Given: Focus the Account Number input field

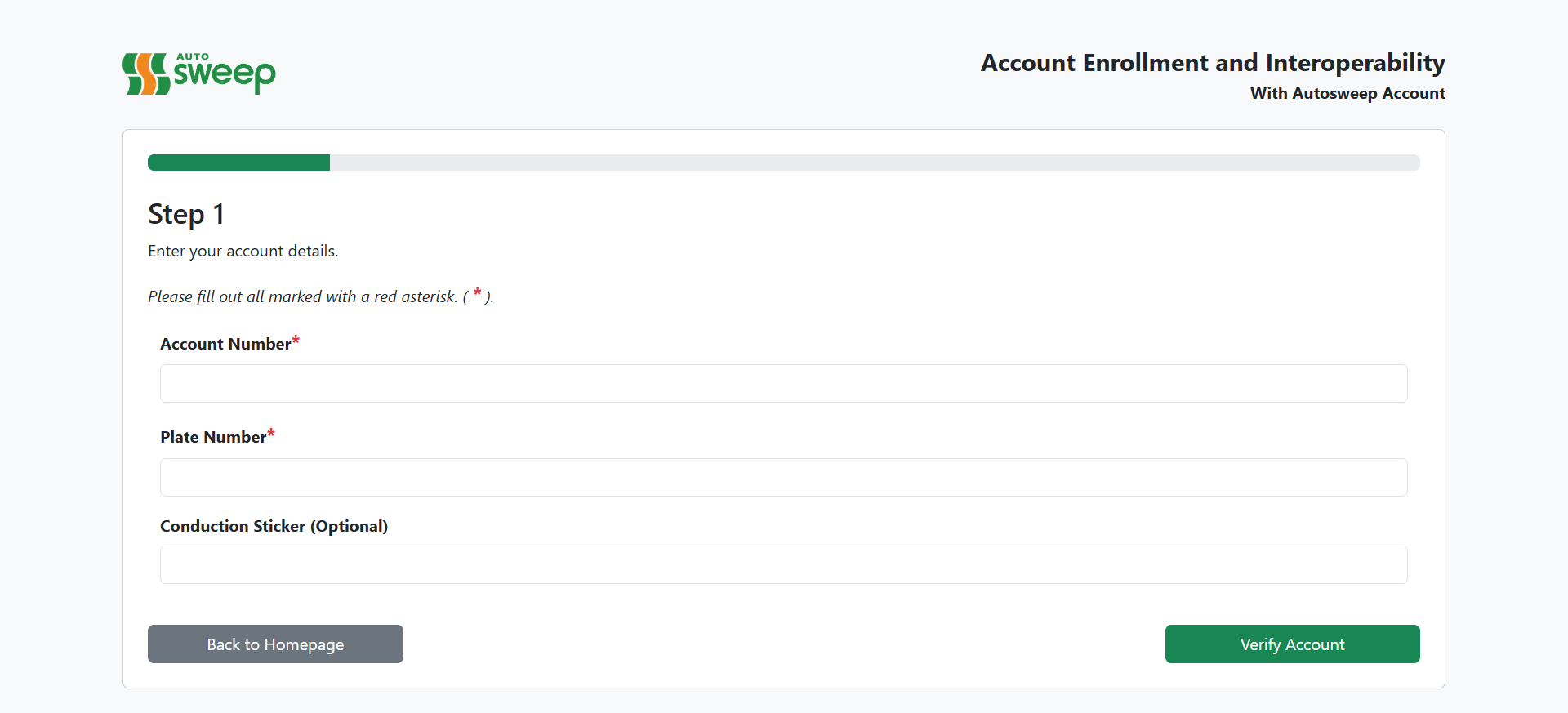Looking at the screenshot, I should click(783, 383).
